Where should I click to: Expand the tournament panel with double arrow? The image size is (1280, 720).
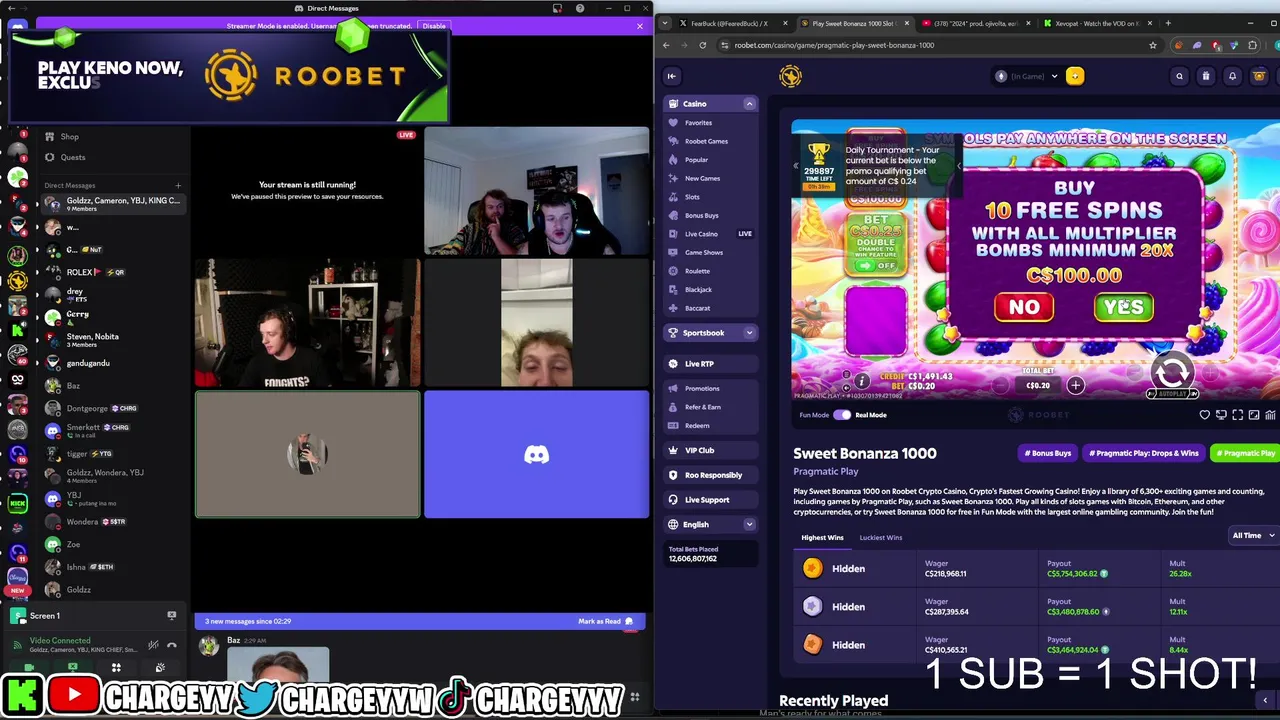(x=796, y=167)
